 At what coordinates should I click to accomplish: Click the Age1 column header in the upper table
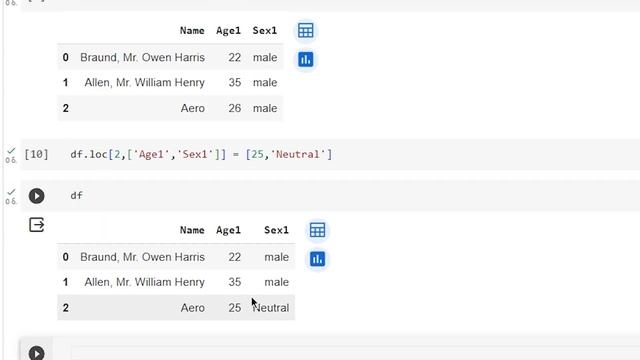click(x=229, y=31)
